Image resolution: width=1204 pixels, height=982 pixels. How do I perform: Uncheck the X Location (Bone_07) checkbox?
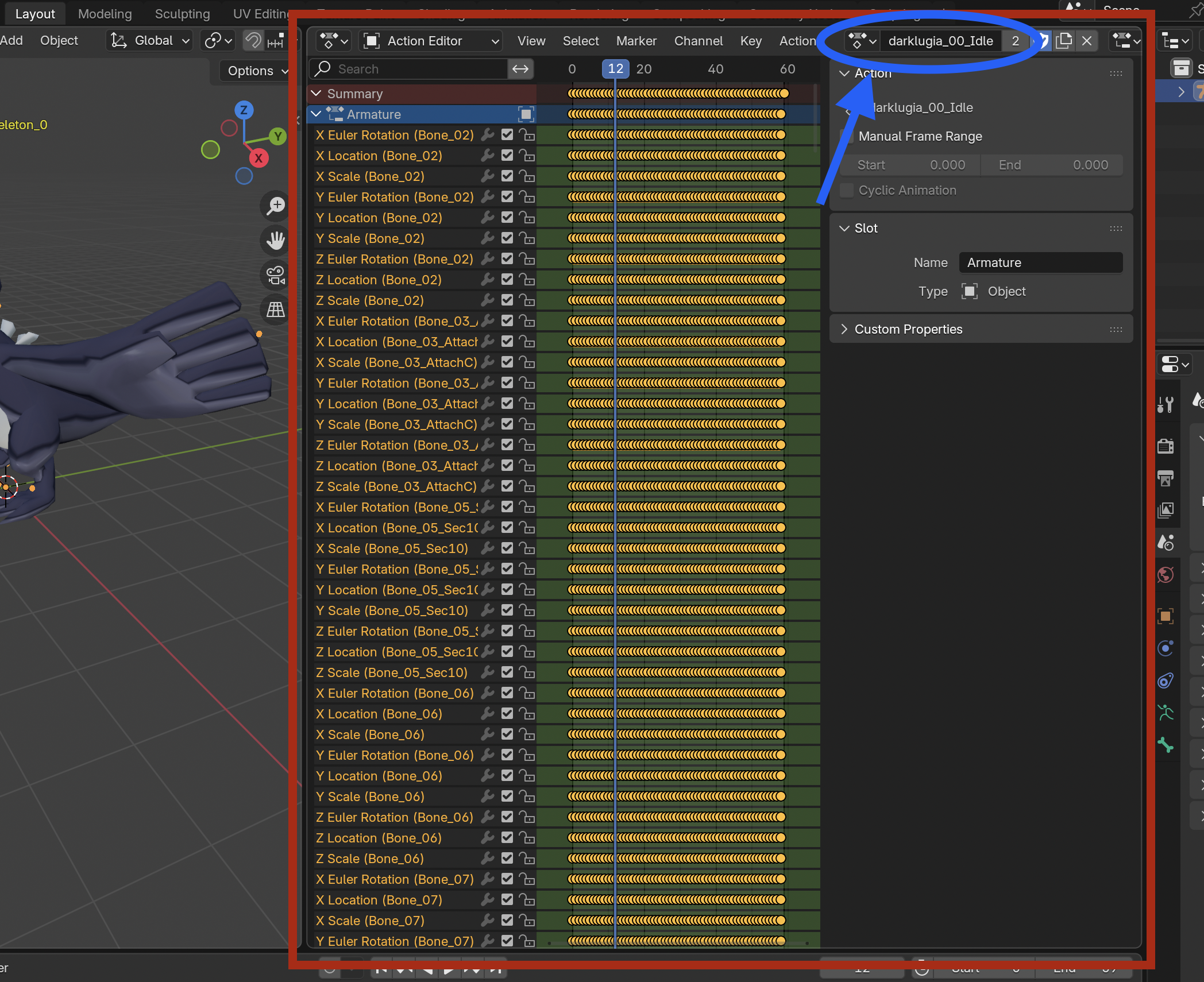coord(507,900)
